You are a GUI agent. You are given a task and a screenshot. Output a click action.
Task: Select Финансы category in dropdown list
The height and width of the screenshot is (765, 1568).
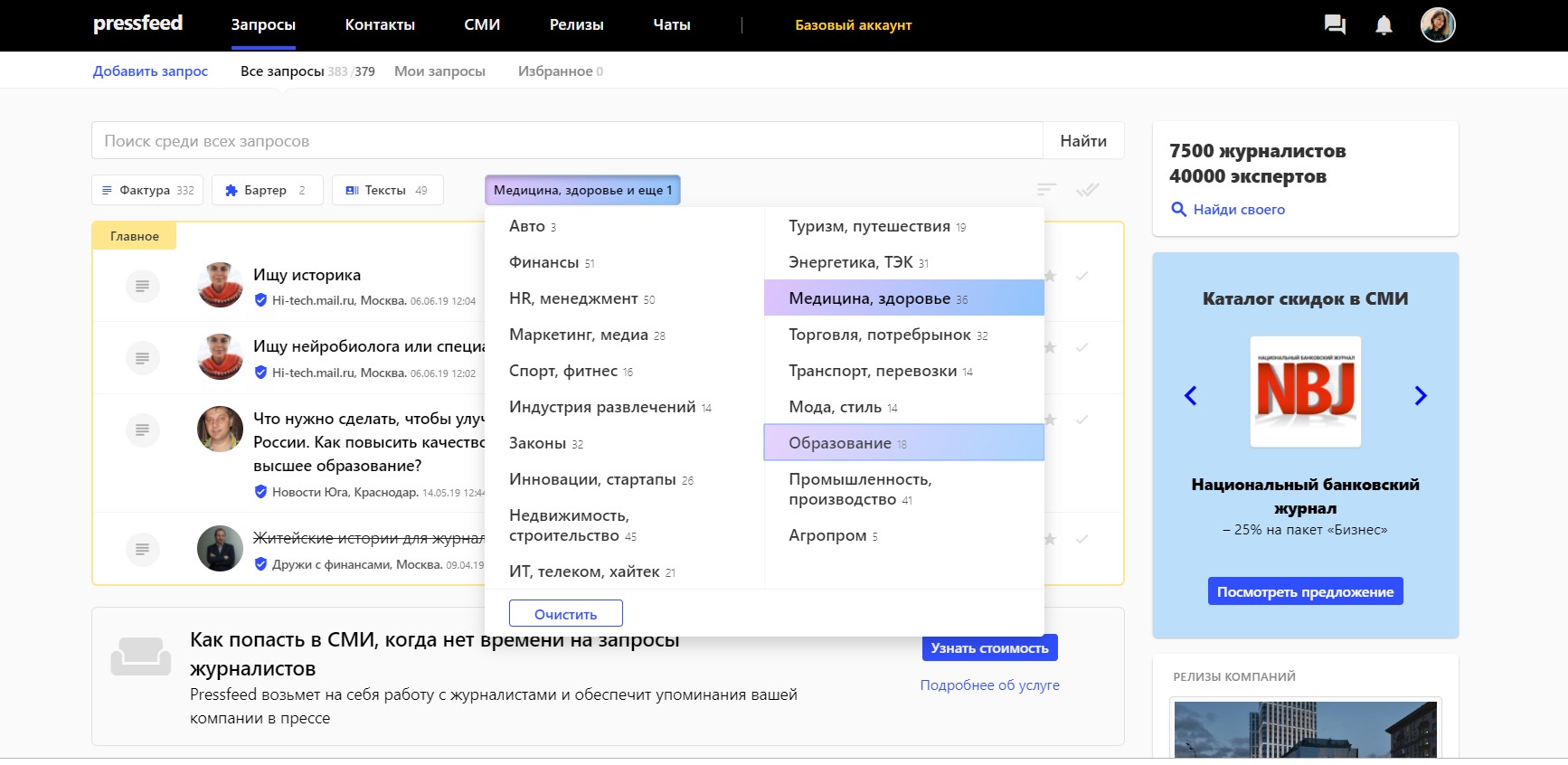click(544, 262)
